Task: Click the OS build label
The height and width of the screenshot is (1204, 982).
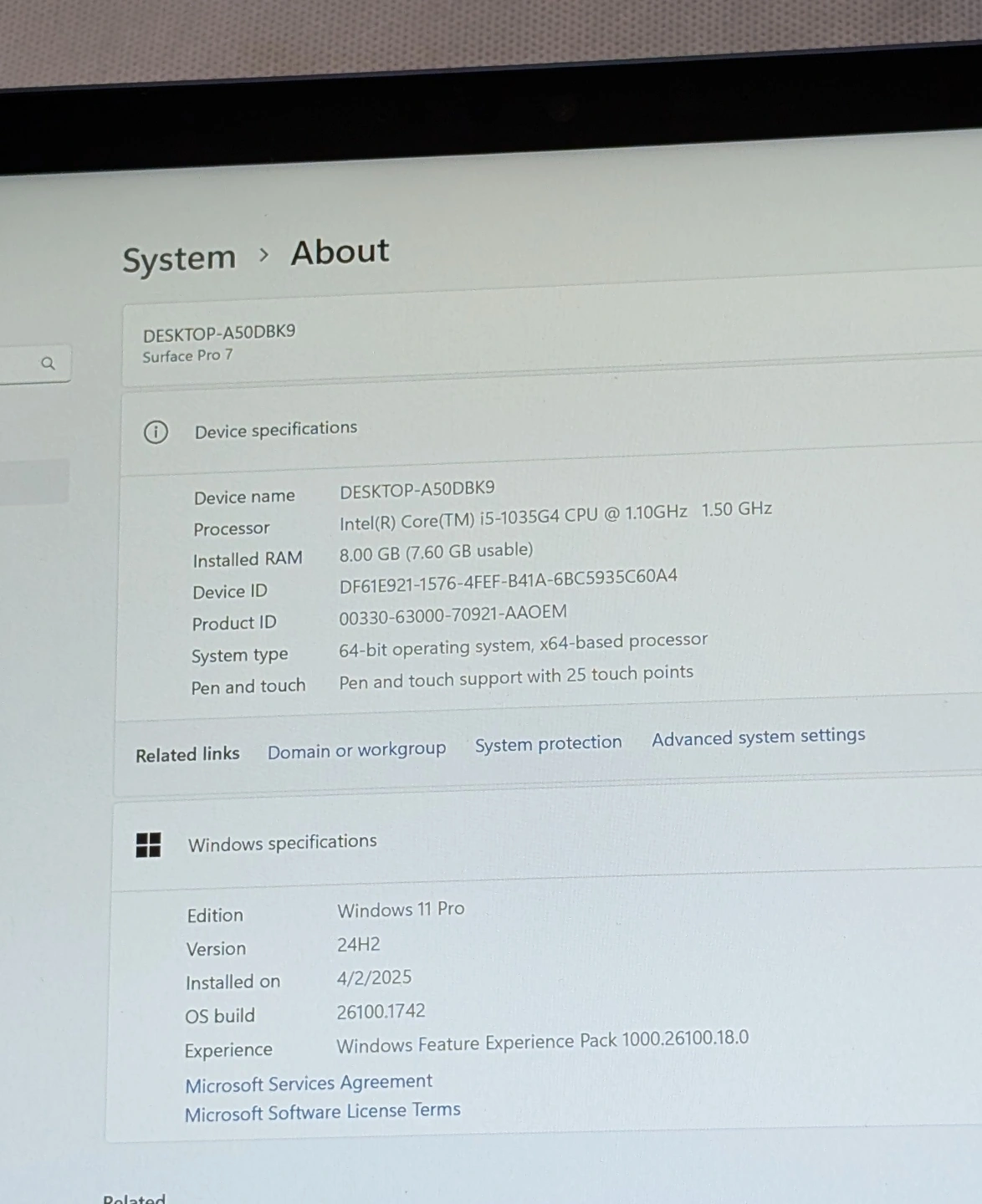Action: tap(220, 1016)
